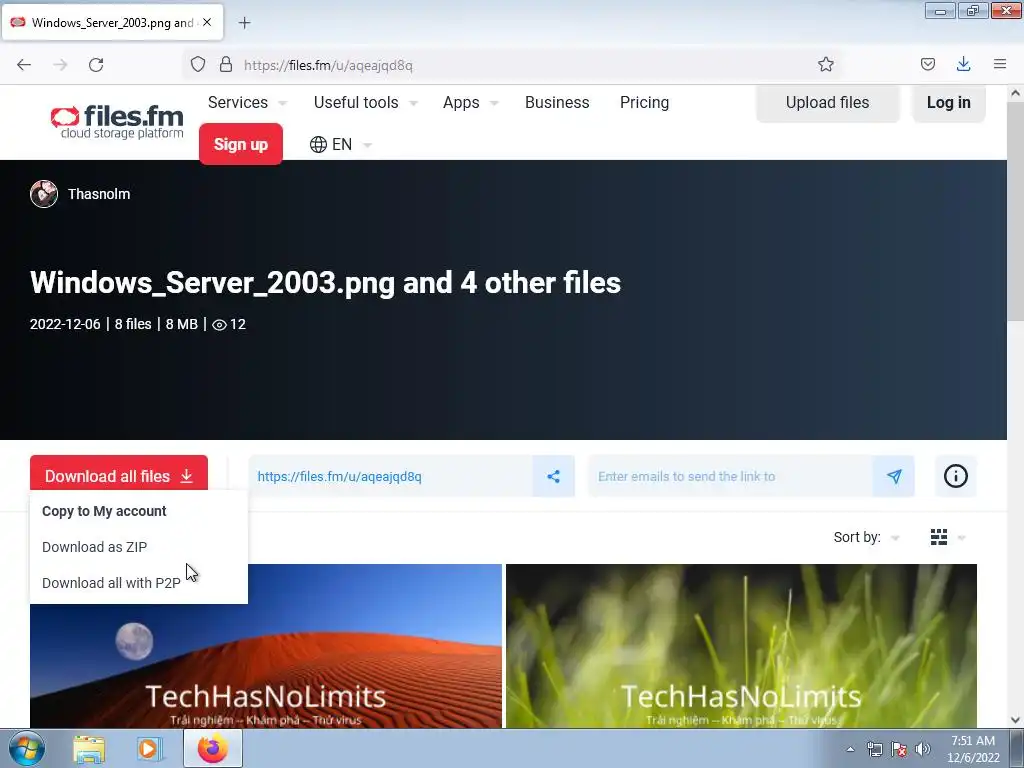This screenshot has height=768, width=1024.
Task: Click the Show desktop strip
Action: pos(1017,749)
